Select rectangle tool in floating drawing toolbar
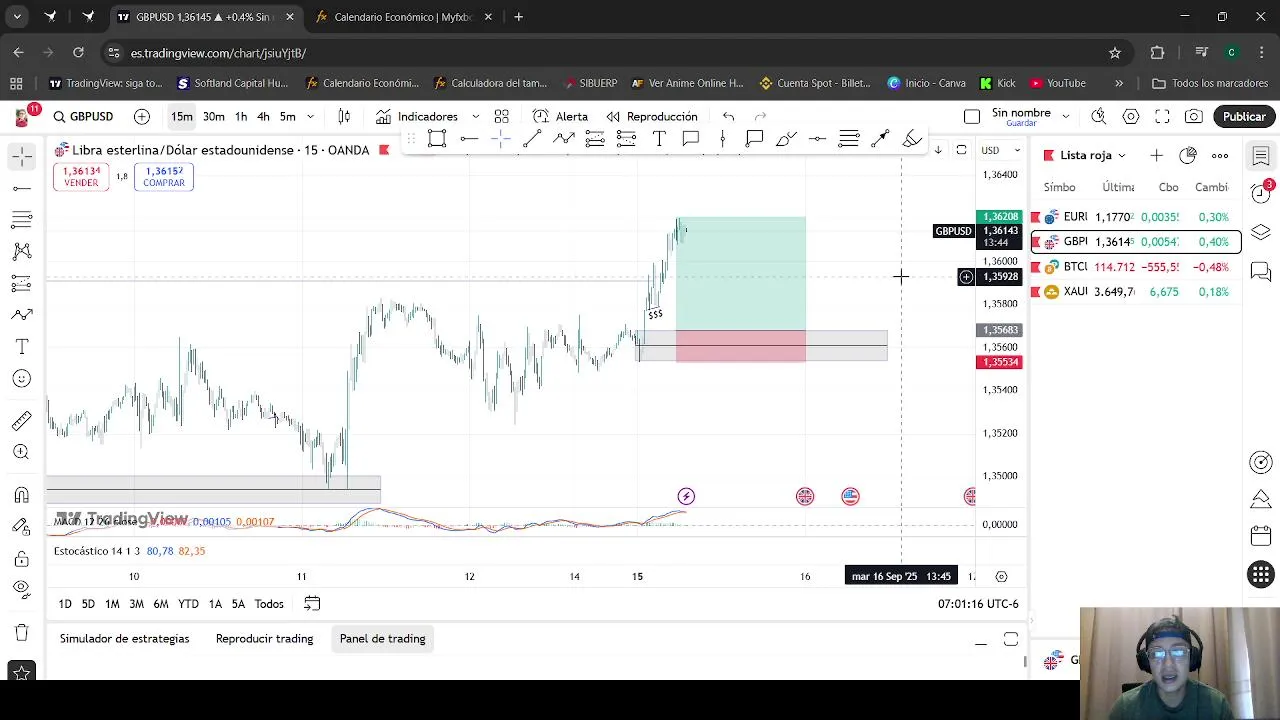This screenshot has height=720, width=1280. [437, 139]
